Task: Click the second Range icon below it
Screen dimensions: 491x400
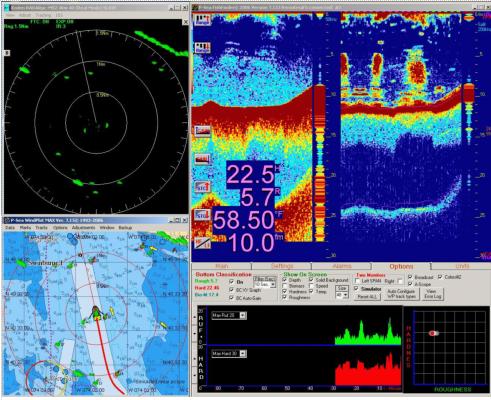Action: 203,48
